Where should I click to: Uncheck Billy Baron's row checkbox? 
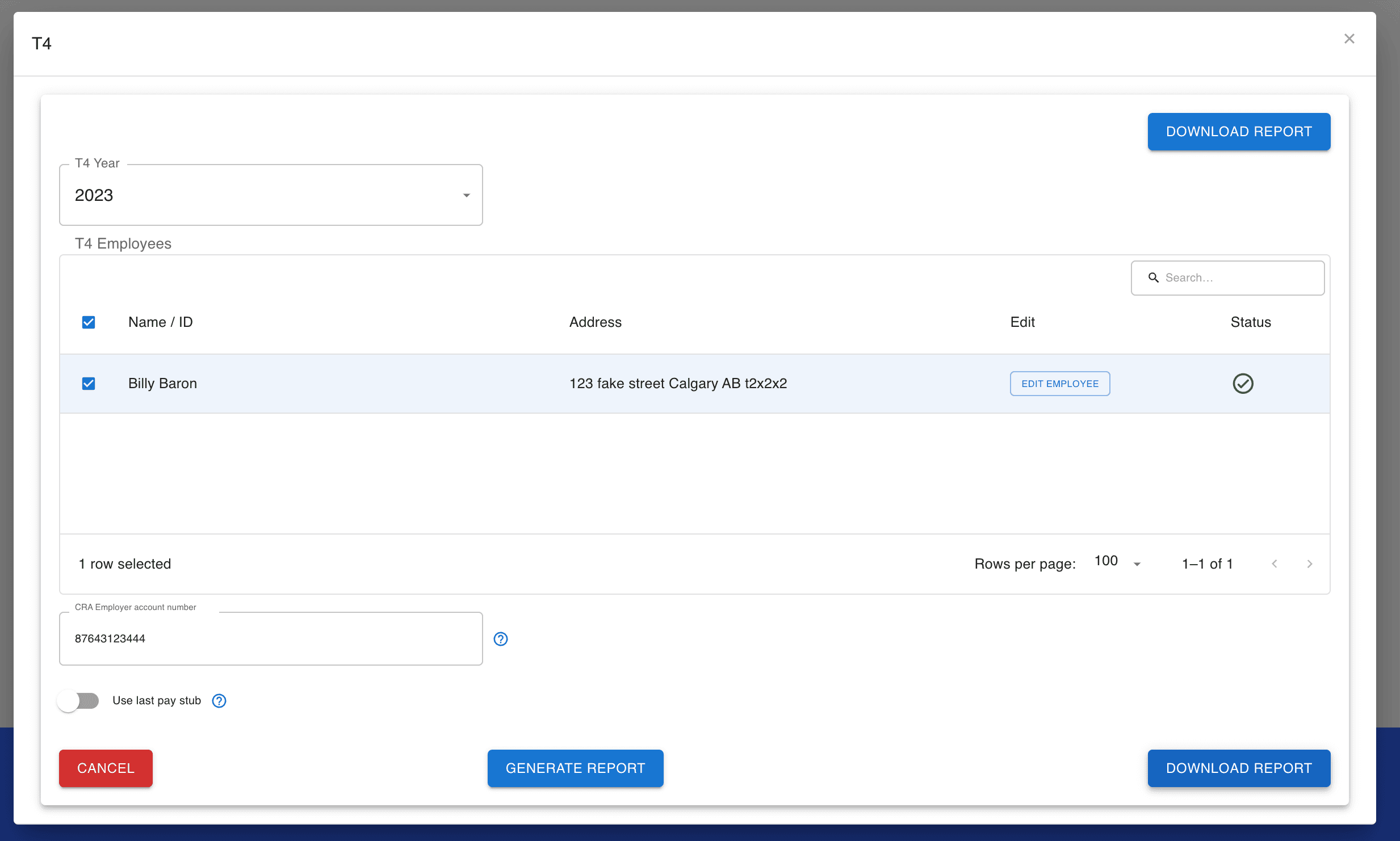[89, 384]
